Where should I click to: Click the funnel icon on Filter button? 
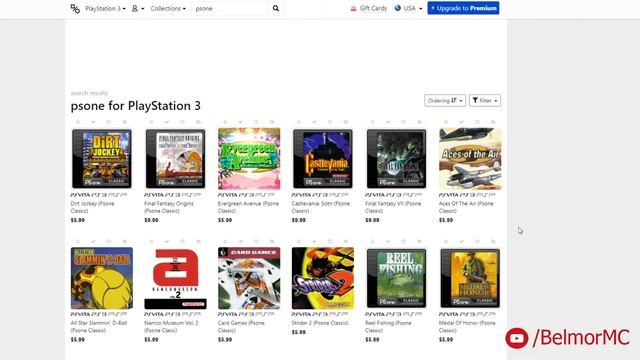(x=475, y=100)
